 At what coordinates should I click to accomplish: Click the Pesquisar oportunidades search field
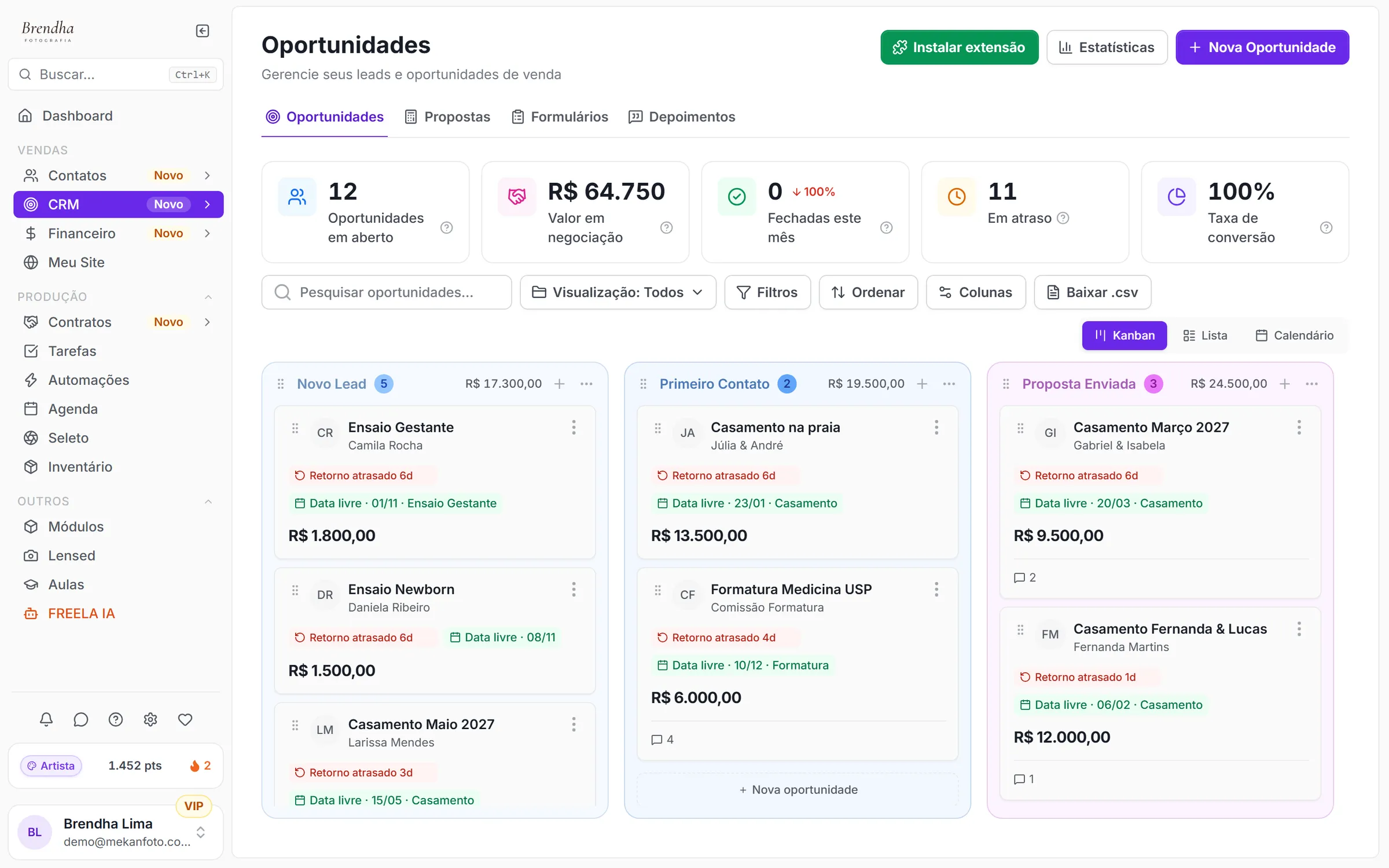tap(387, 292)
